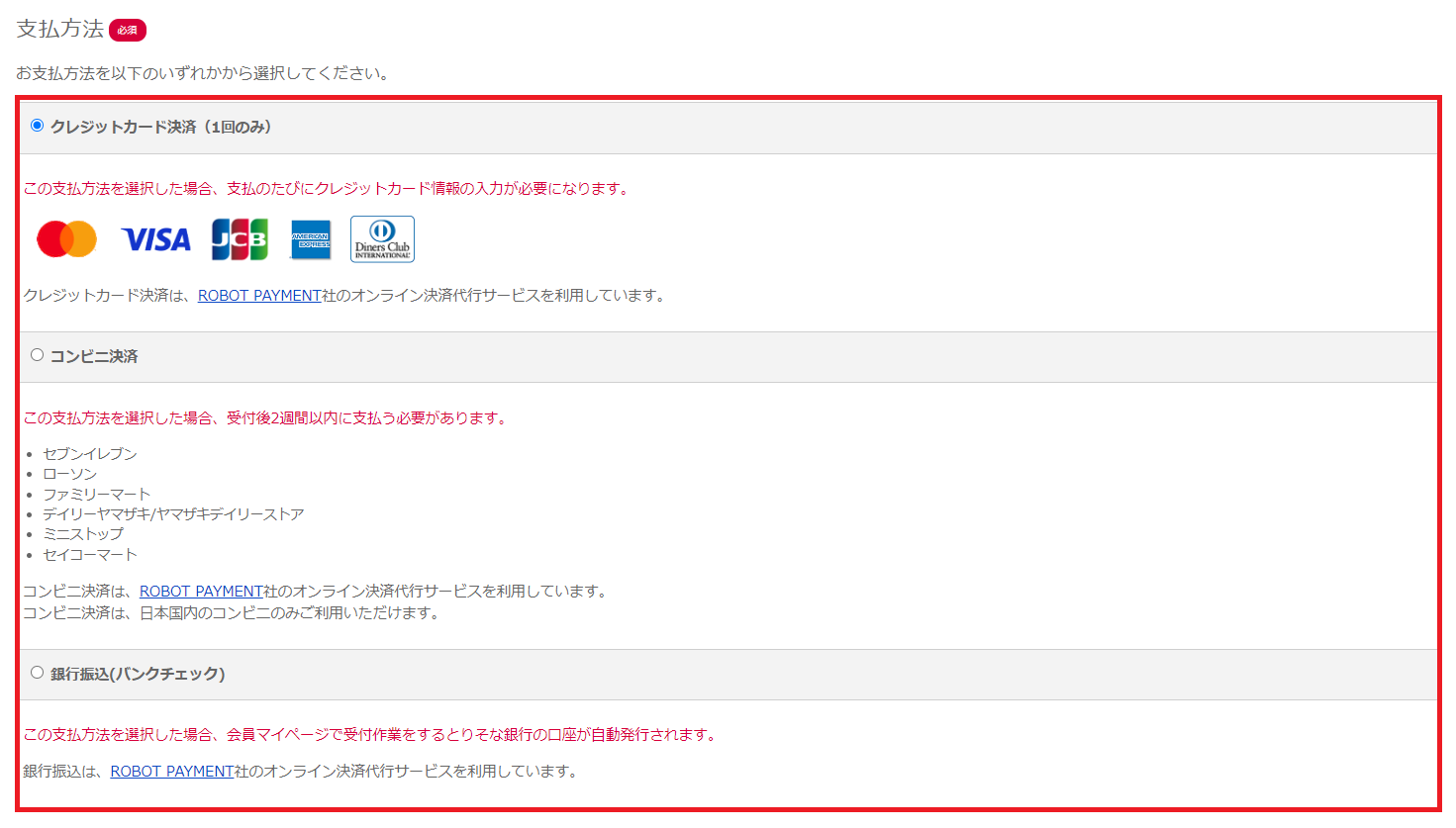Screen dimensions: 1456x828
Task: Click ファミリーマート list item
Action: pos(97,495)
